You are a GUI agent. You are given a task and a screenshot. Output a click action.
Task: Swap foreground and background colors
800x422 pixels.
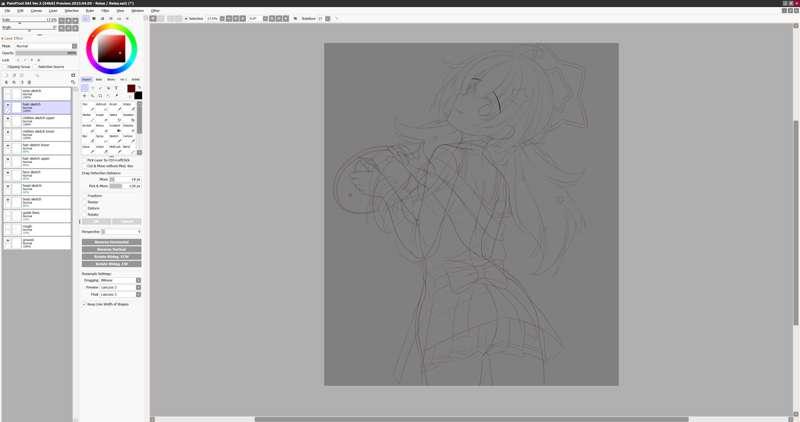coord(139,87)
